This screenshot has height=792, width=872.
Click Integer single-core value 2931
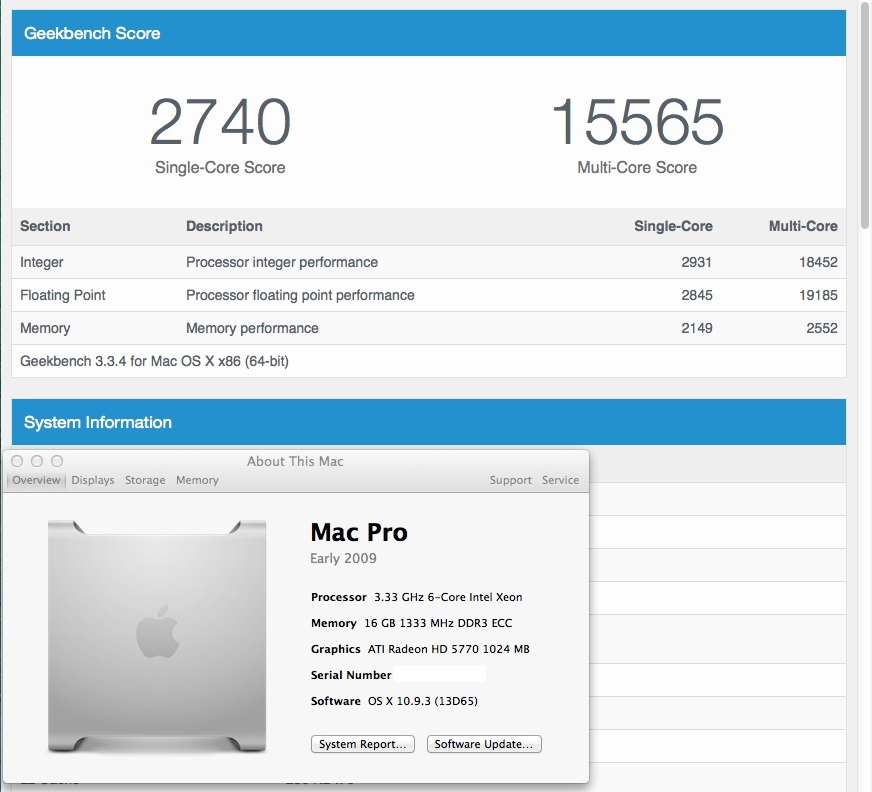click(697, 262)
